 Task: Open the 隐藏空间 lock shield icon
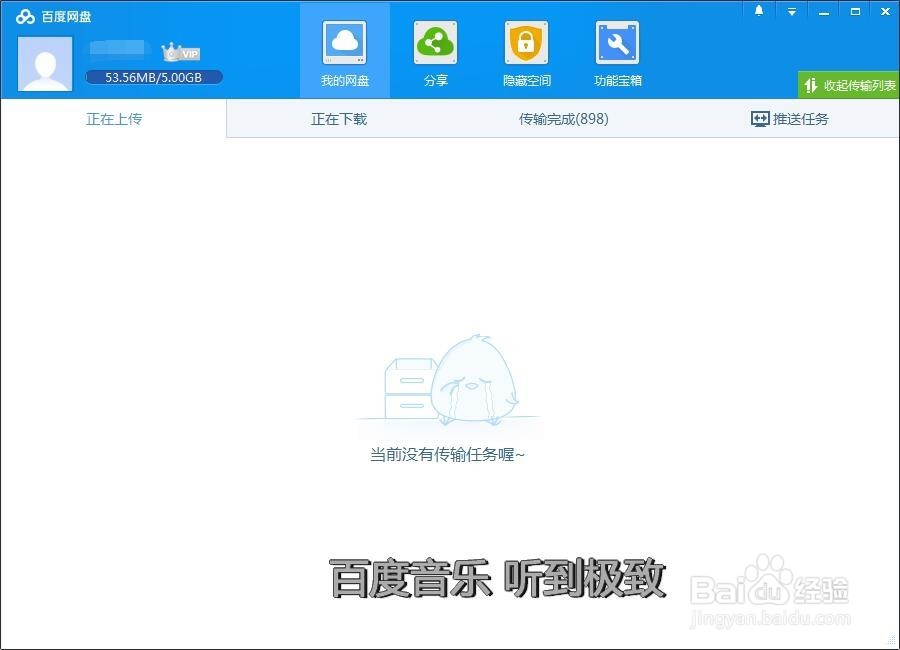(x=526, y=43)
